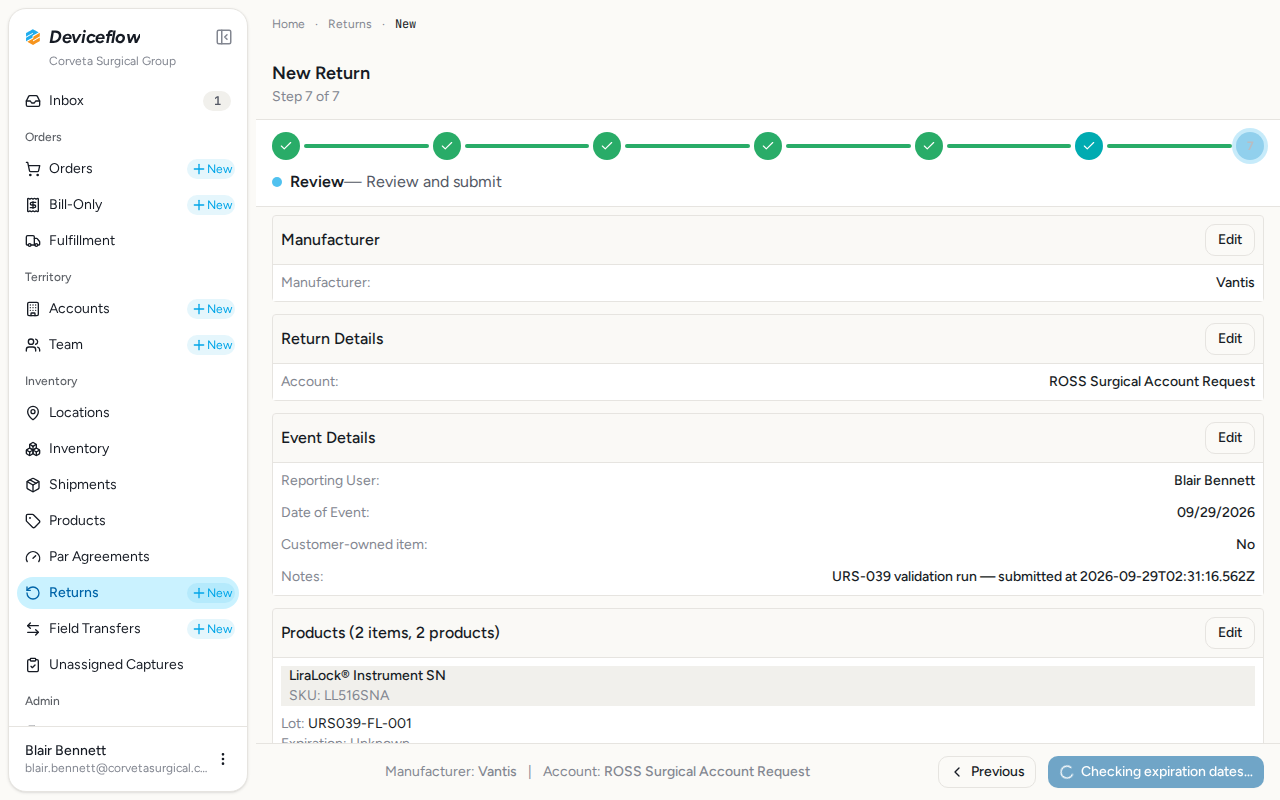Go back with the Previous button
This screenshot has width=1280, height=800.
[x=987, y=772]
